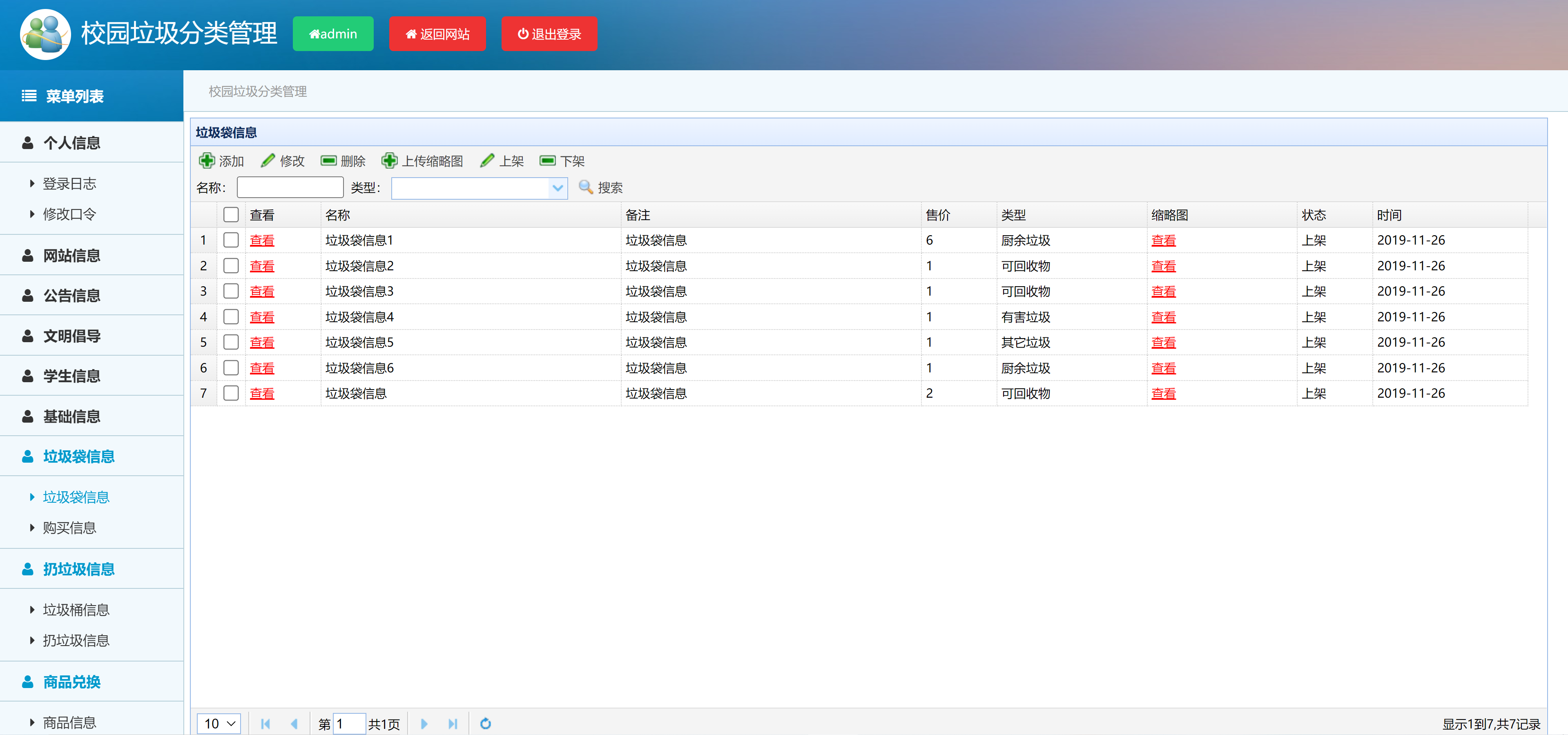Click the 删除 (Delete) icon
Image resolution: width=1568 pixels, height=735 pixels.
(329, 160)
